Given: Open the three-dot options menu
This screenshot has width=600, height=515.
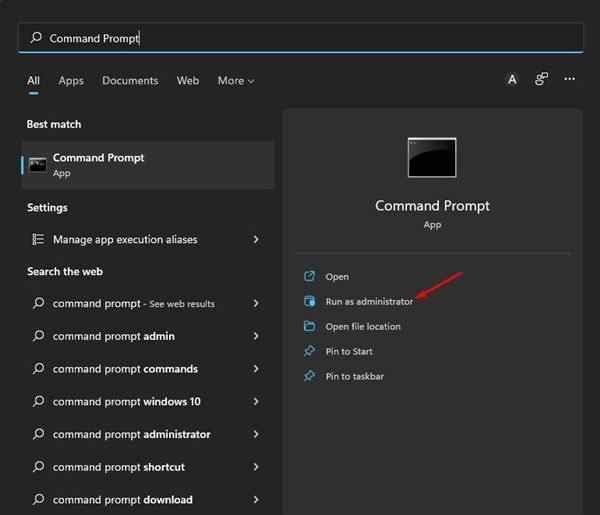Looking at the screenshot, I should (x=569, y=79).
